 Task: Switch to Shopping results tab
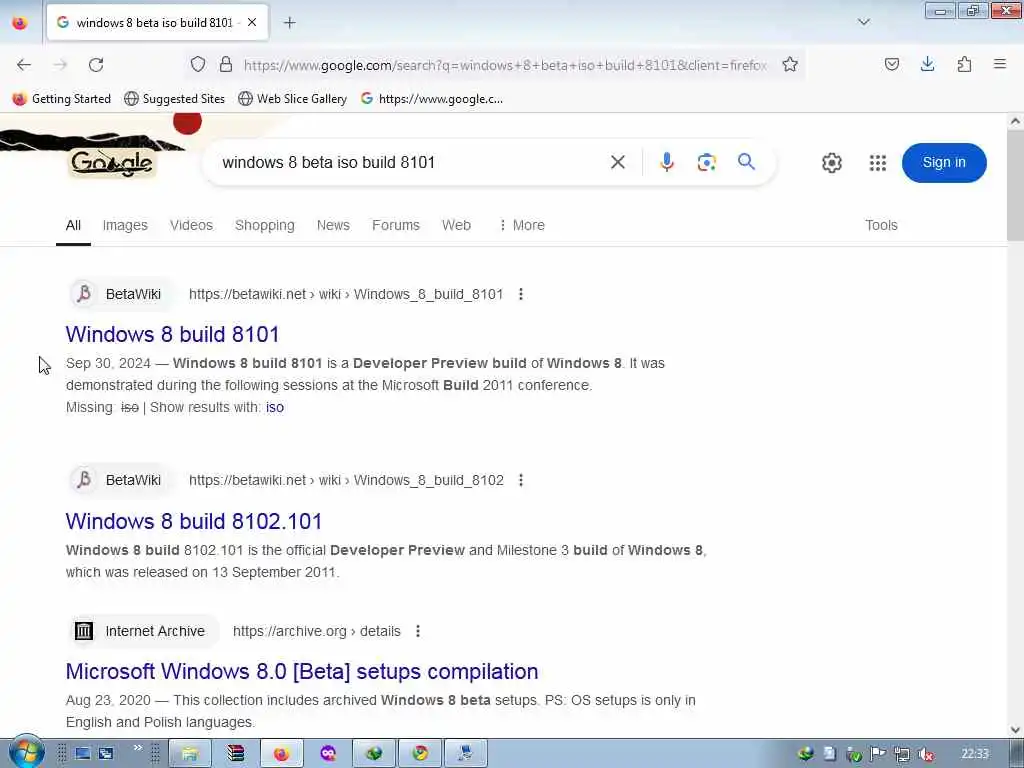(264, 225)
